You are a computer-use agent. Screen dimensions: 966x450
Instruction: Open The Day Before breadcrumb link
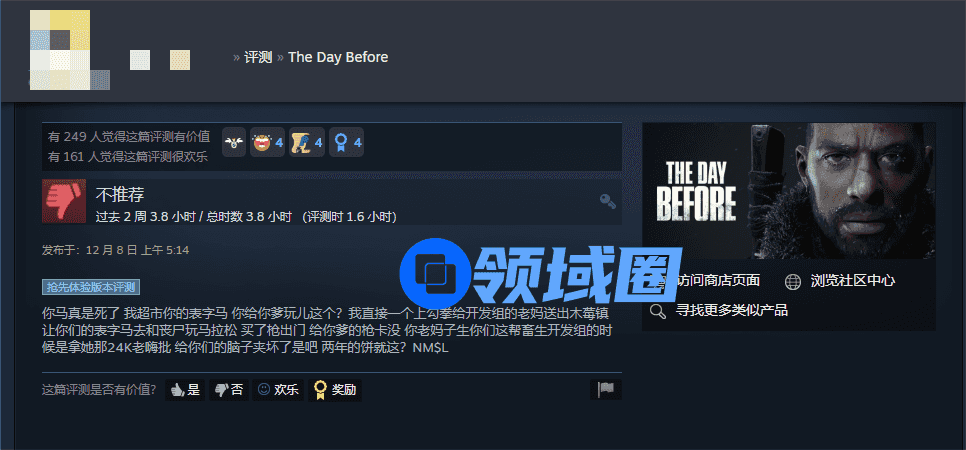338,57
